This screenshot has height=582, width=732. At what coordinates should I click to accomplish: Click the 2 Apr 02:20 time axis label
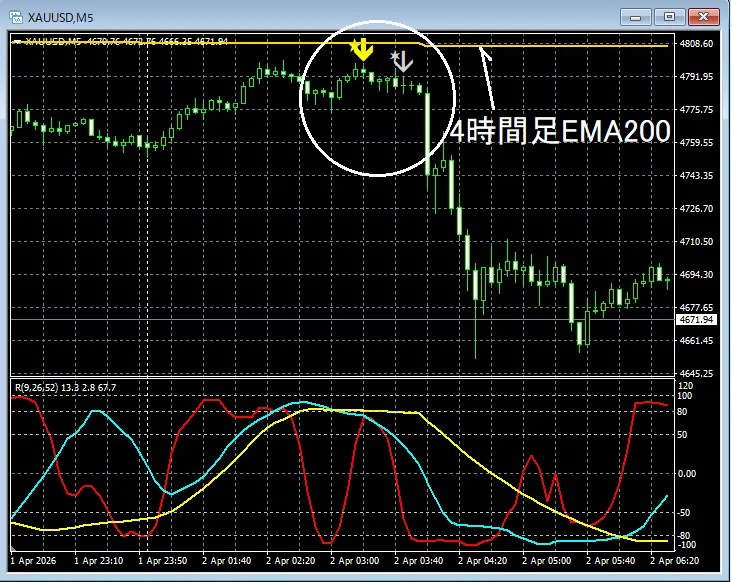point(290,561)
